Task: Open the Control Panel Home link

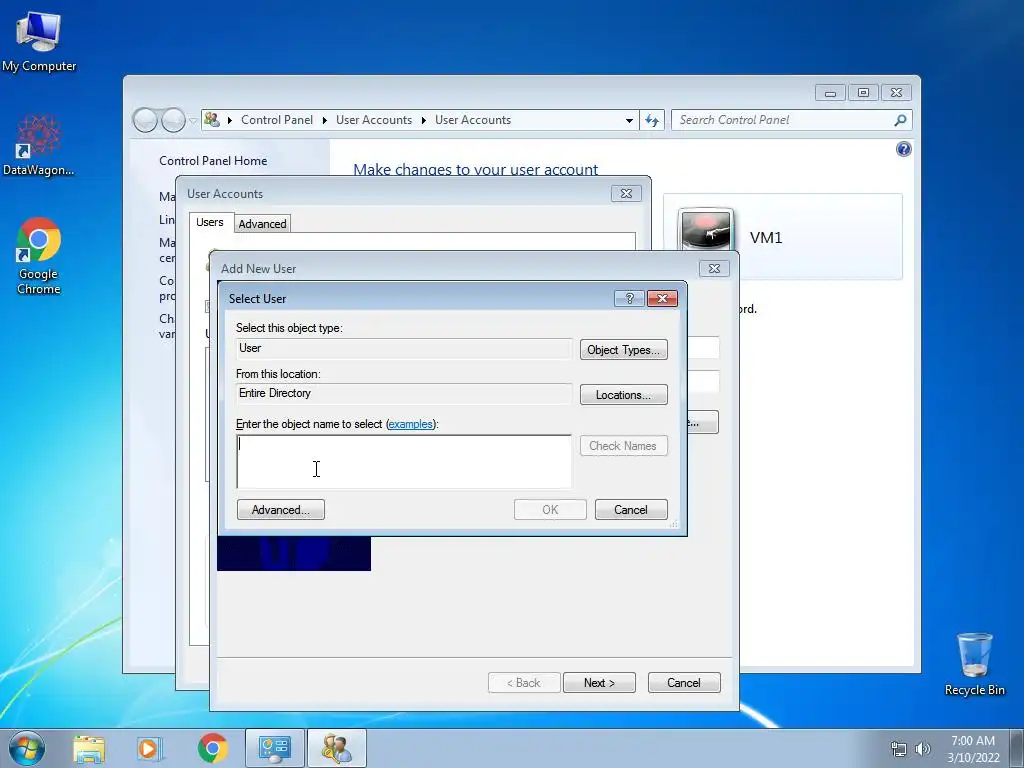Action: (213, 161)
